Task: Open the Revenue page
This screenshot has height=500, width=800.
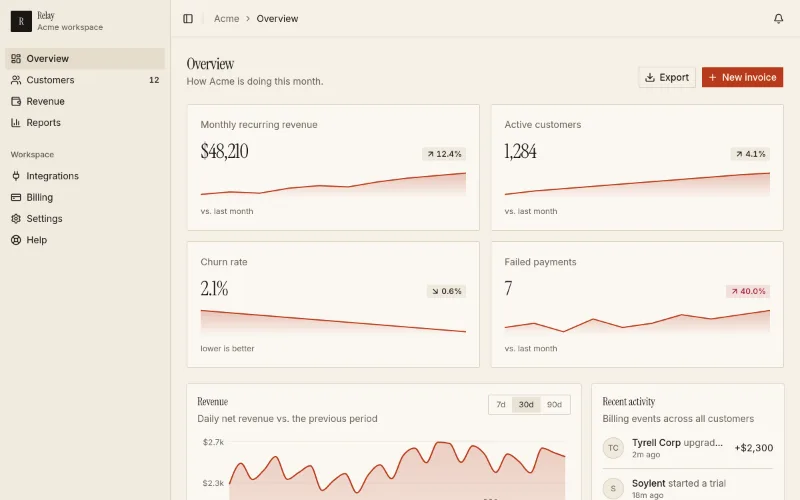Action: click(85, 102)
